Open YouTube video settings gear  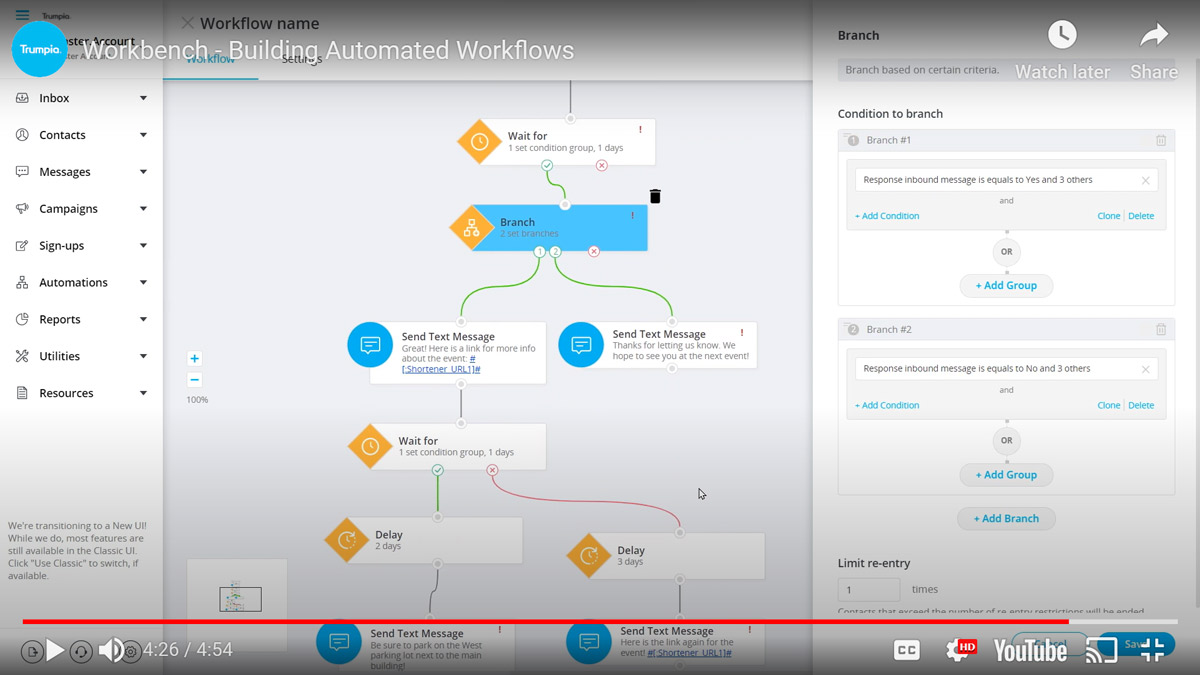click(x=960, y=650)
